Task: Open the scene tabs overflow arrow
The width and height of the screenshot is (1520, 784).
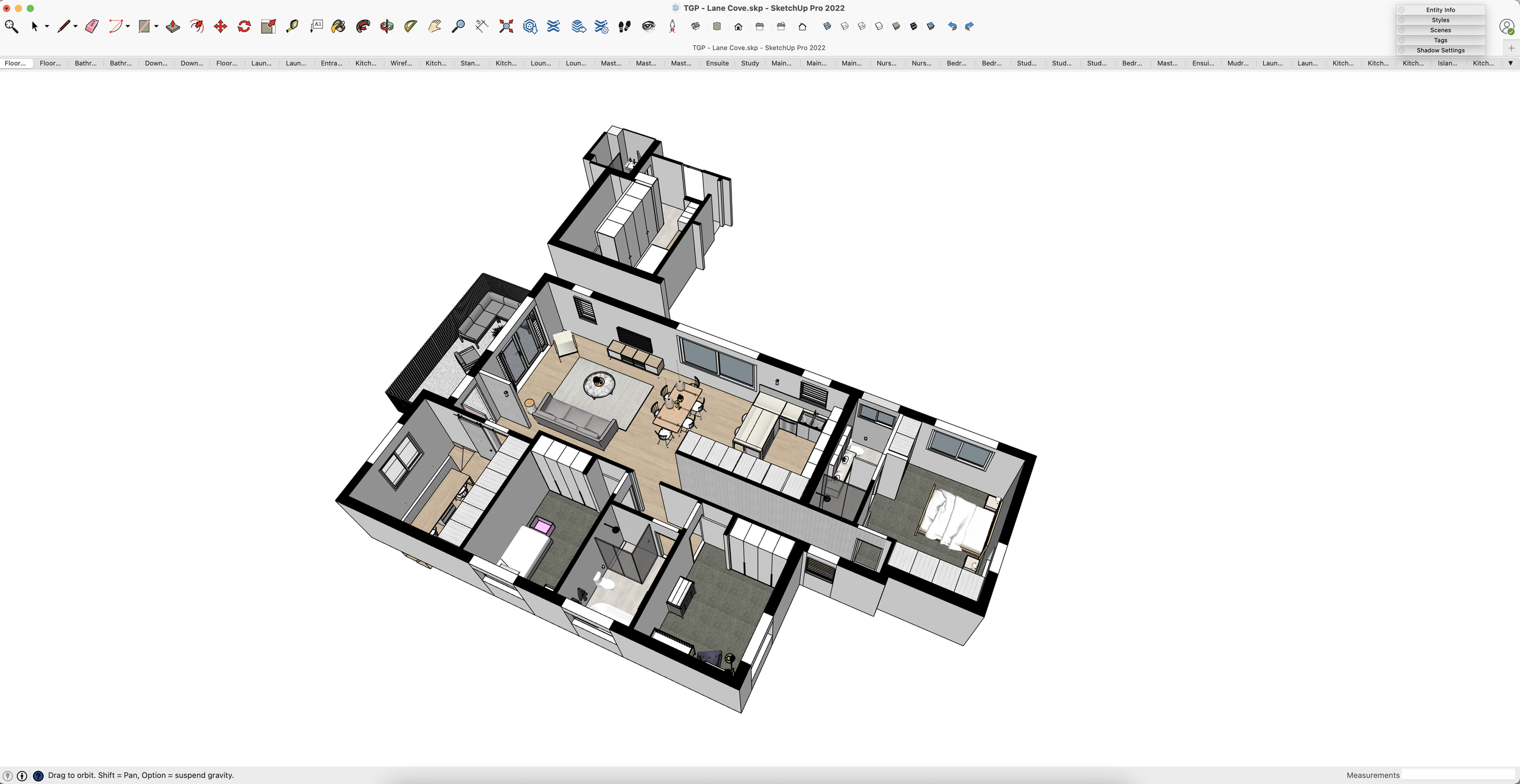Action: tap(1510, 63)
